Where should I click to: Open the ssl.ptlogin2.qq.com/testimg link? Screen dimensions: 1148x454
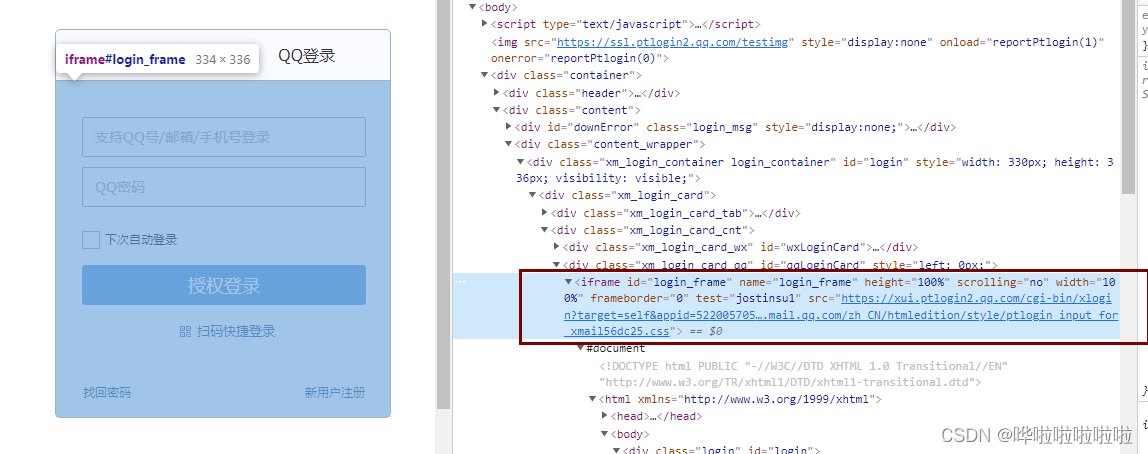tap(674, 42)
